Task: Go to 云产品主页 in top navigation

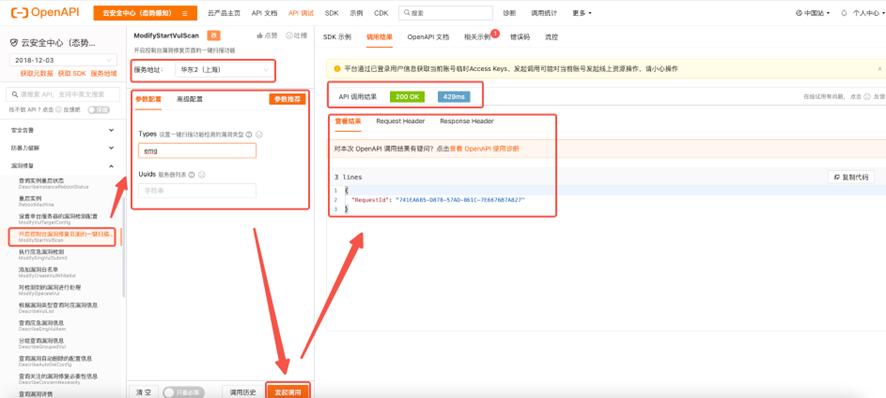Action: point(223,12)
